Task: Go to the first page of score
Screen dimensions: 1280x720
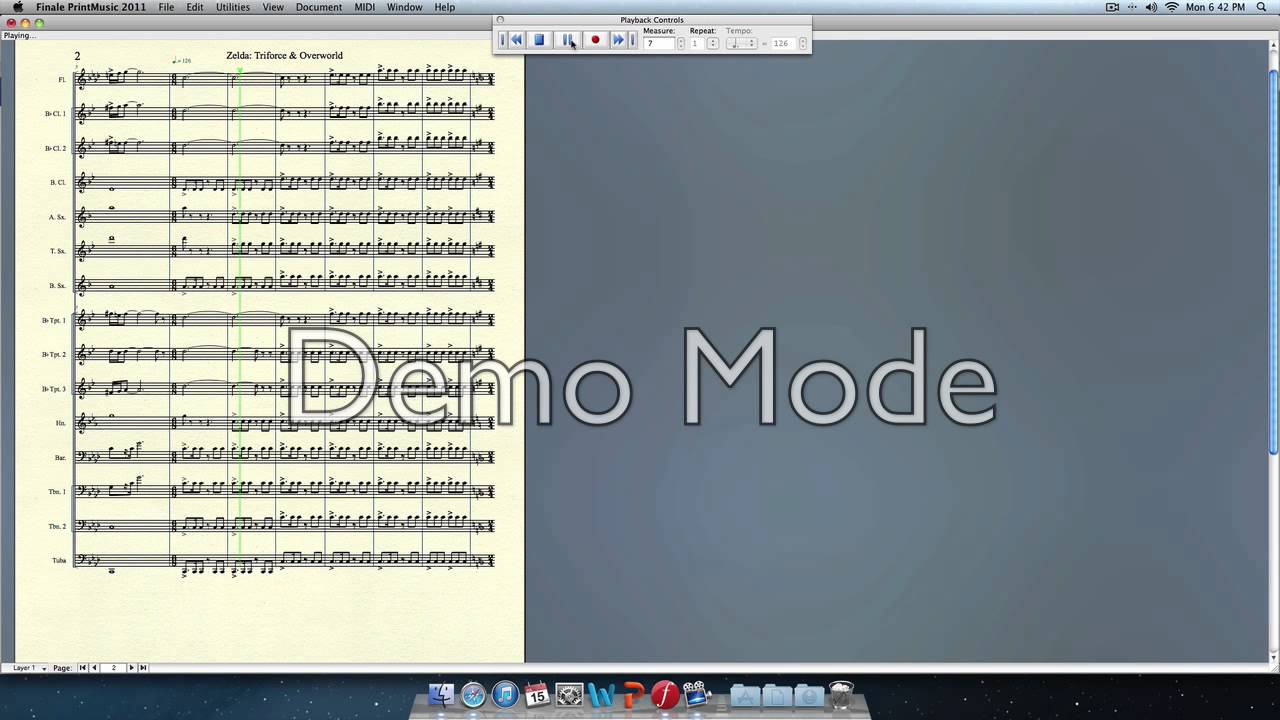Action: (x=83, y=668)
